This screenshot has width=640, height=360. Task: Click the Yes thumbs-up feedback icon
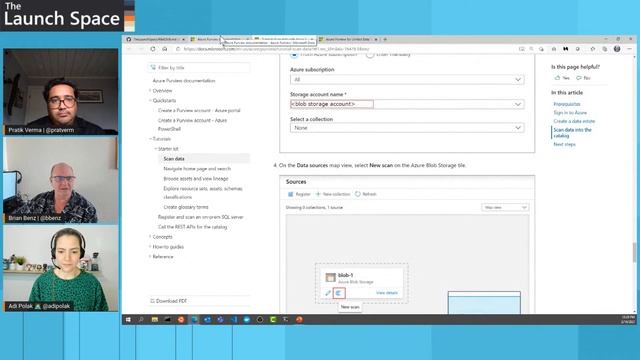[x=558, y=78]
